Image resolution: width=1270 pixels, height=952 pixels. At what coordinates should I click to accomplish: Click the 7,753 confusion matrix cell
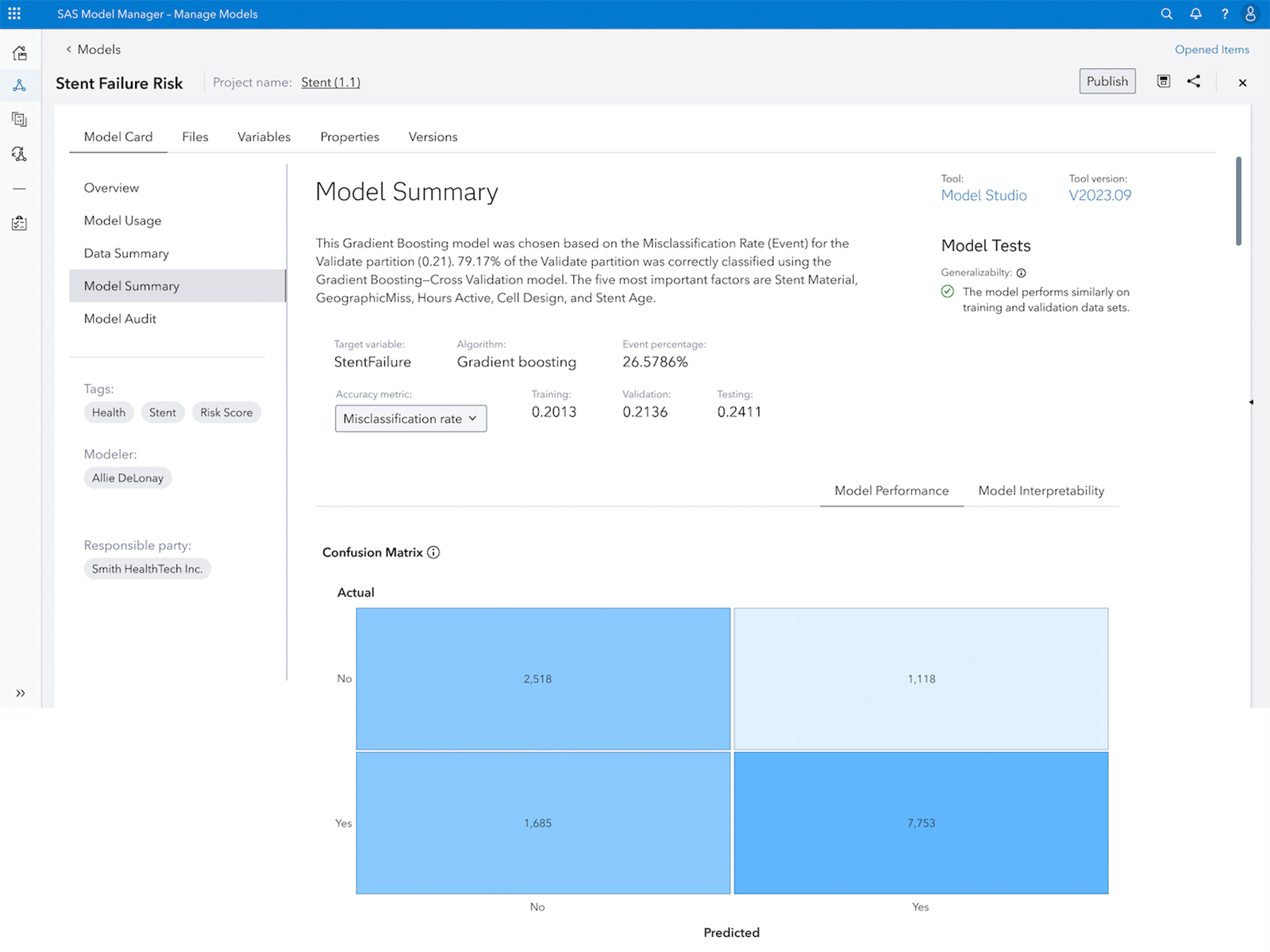921,823
